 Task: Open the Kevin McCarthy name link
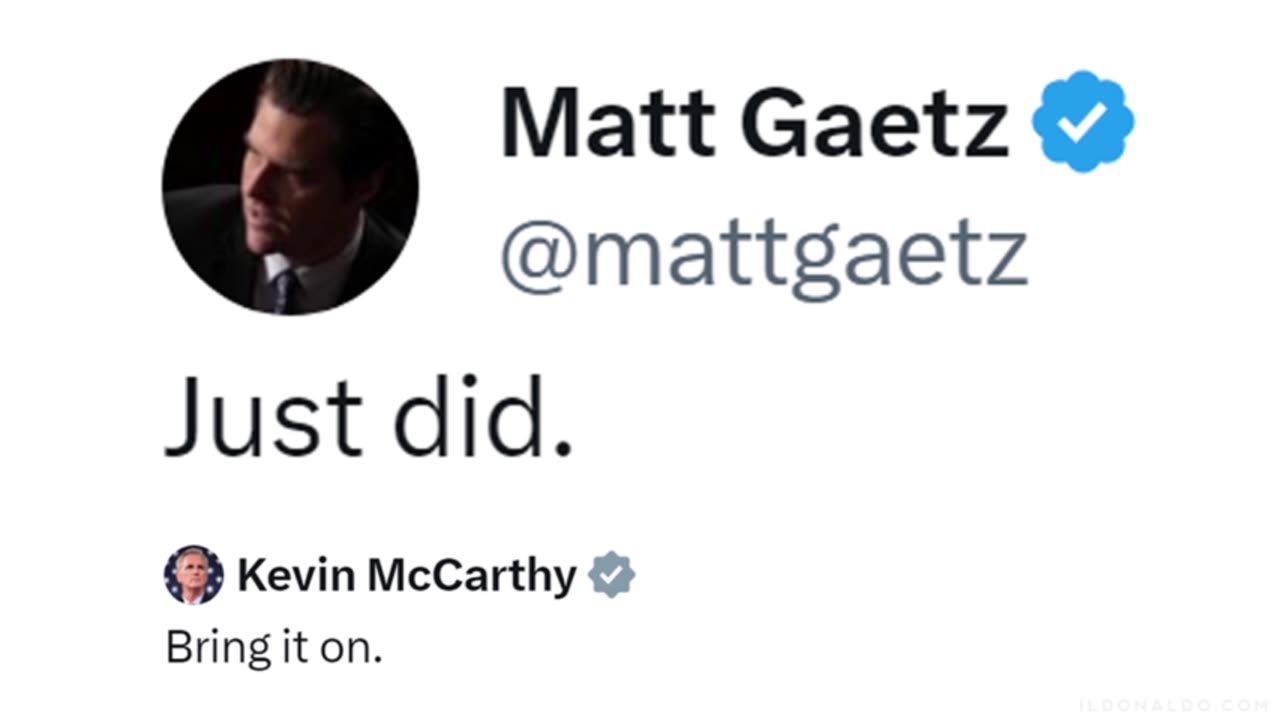(406, 575)
